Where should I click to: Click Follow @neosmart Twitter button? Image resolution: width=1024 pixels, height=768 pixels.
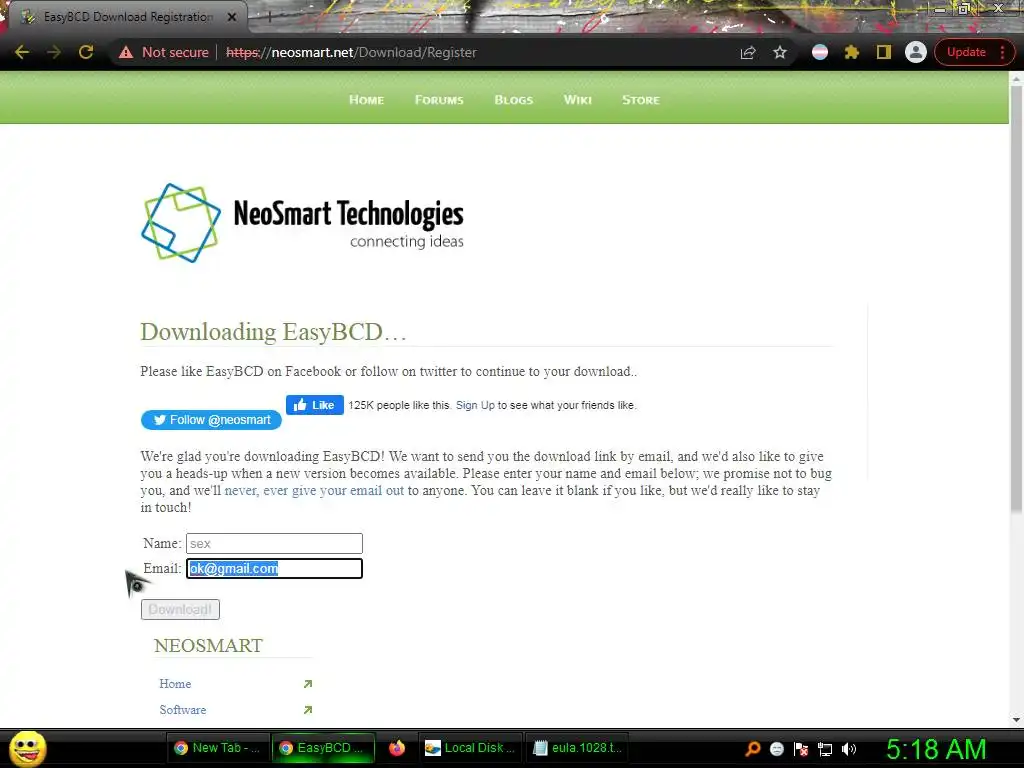click(x=211, y=420)
